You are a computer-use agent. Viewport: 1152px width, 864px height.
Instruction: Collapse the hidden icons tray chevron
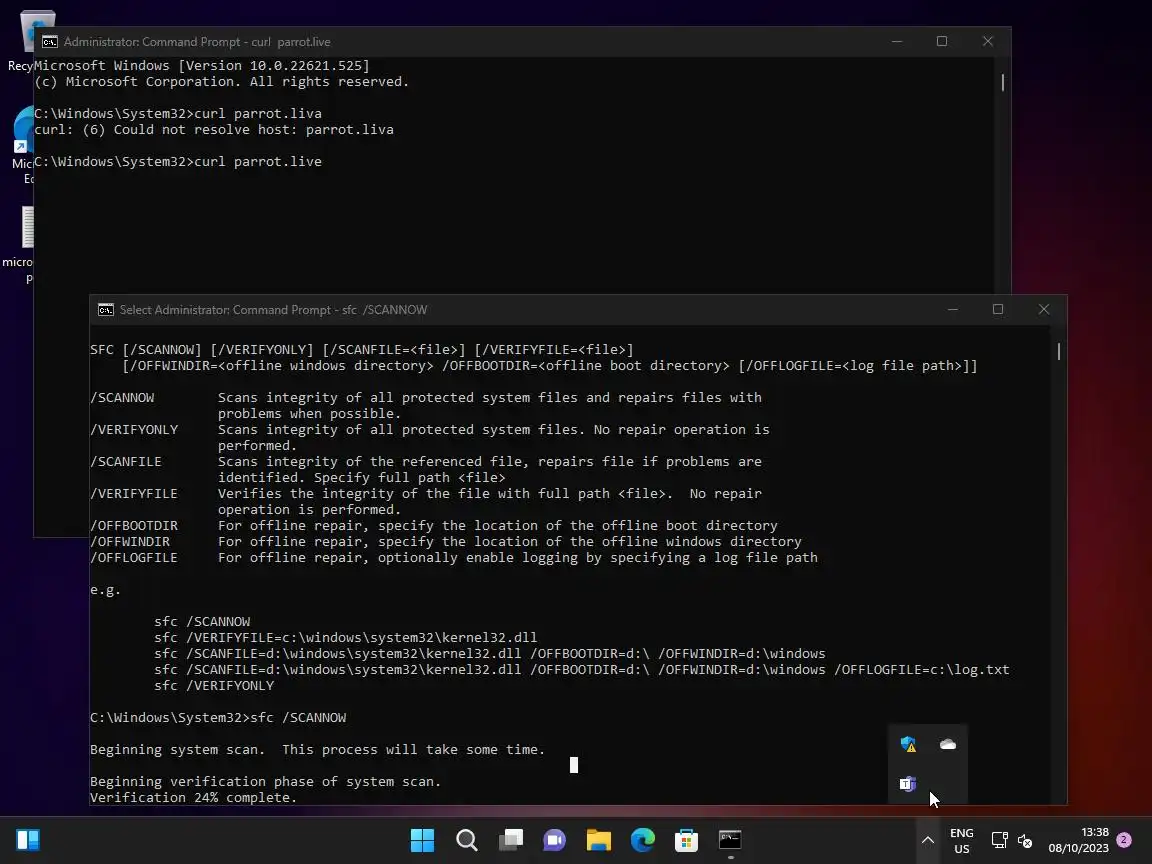coord(928,840)
